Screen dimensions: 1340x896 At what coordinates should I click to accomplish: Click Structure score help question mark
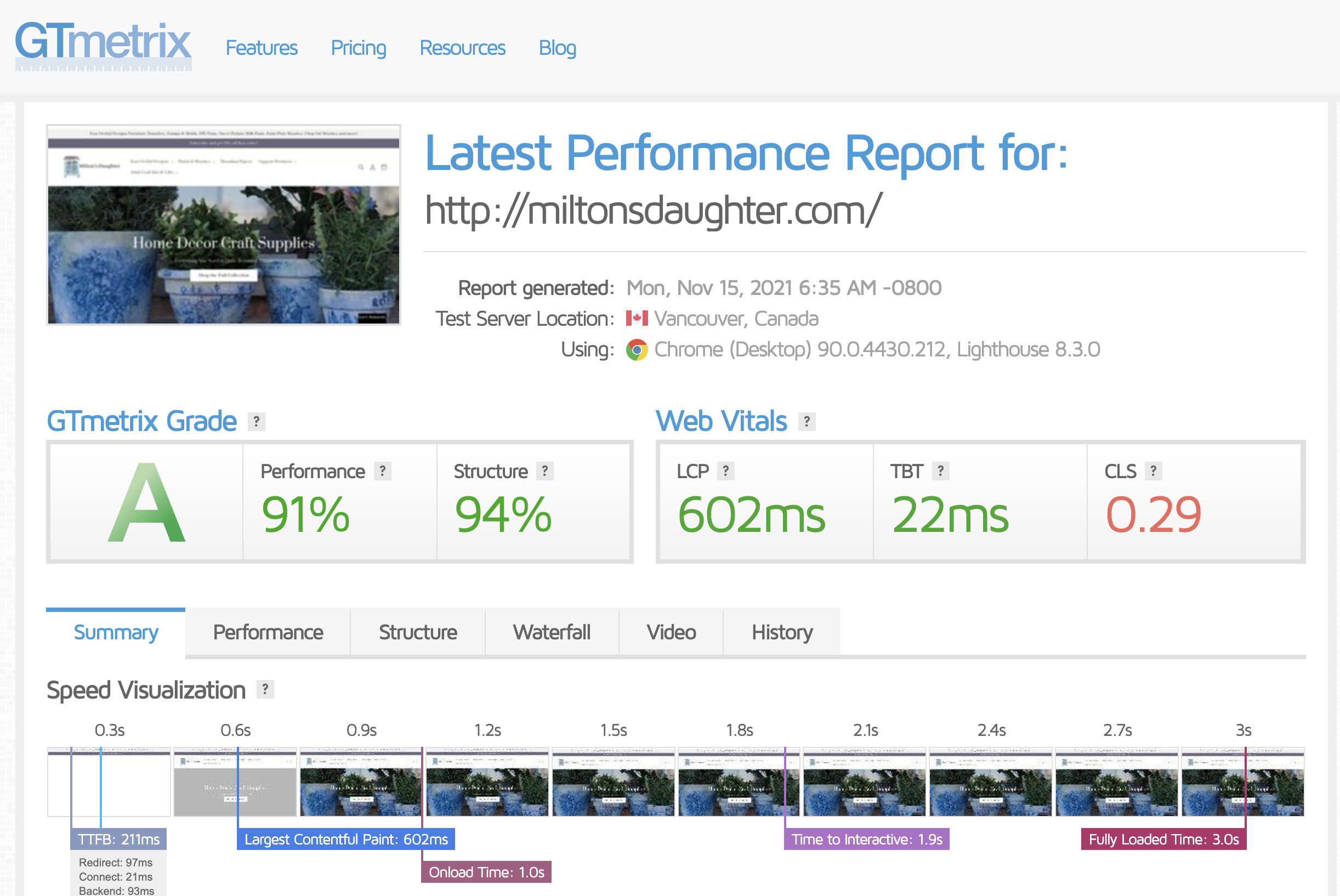pos(545,472)
